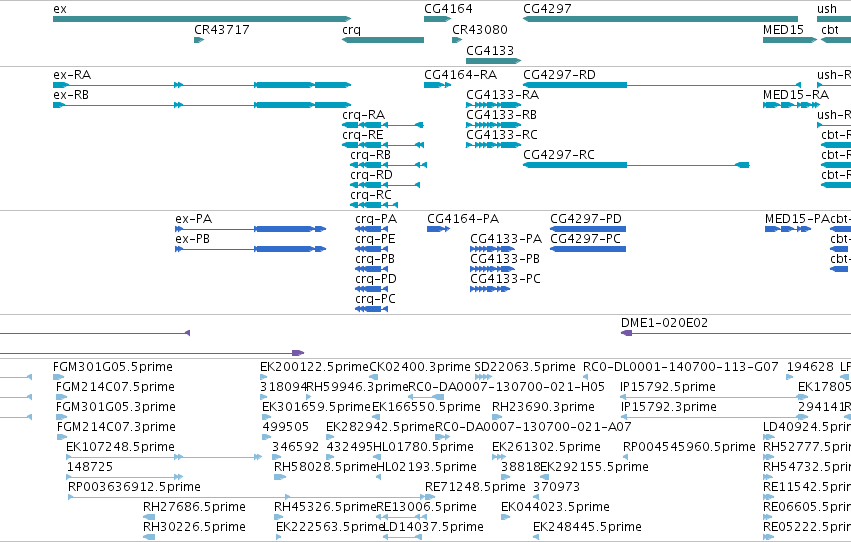Select the ex gene bar
Screen dimensions: 851x542
pyautogui.click(x=202, y=19)
